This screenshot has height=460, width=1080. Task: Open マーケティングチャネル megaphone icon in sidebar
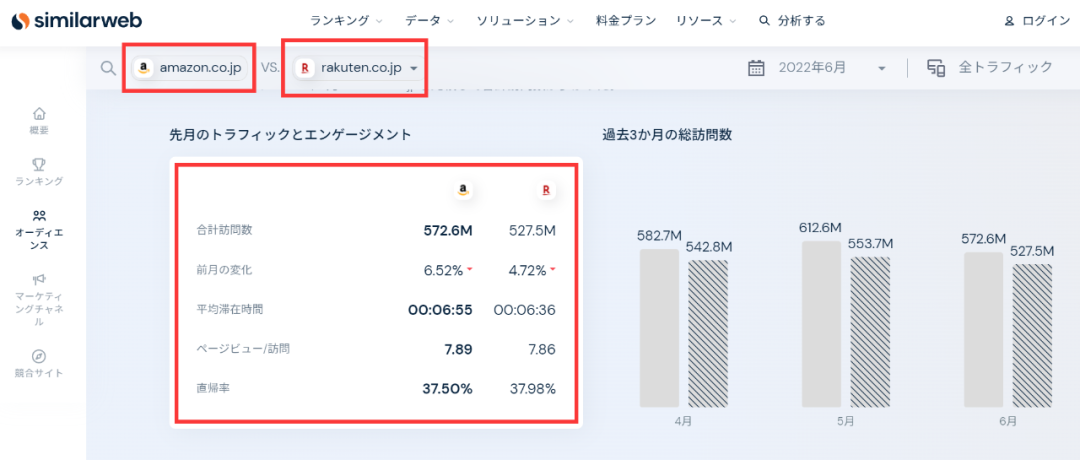[39, 279]
